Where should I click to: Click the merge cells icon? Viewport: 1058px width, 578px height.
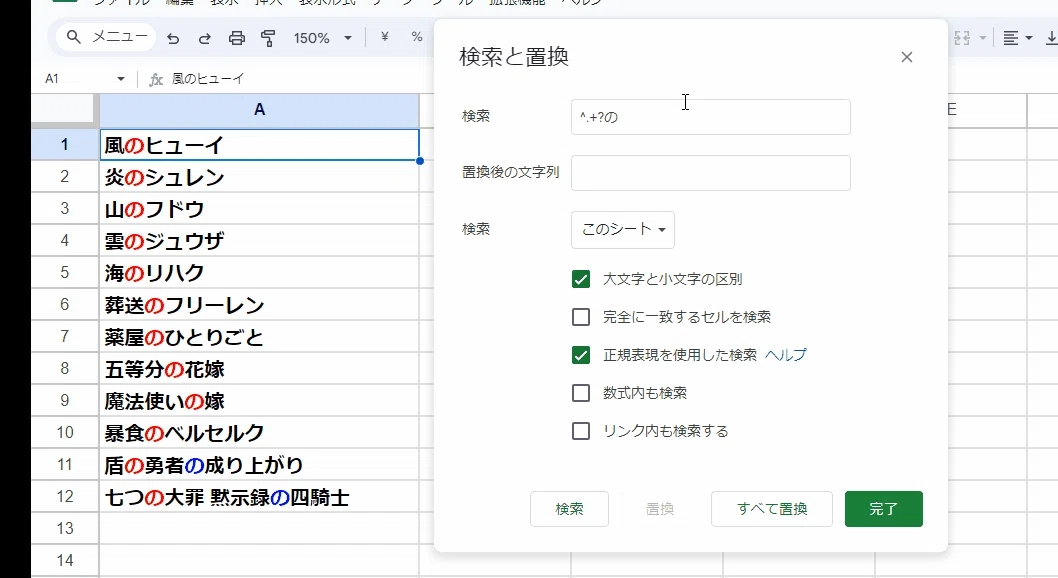pyautogui.click(x=962, y=38)
